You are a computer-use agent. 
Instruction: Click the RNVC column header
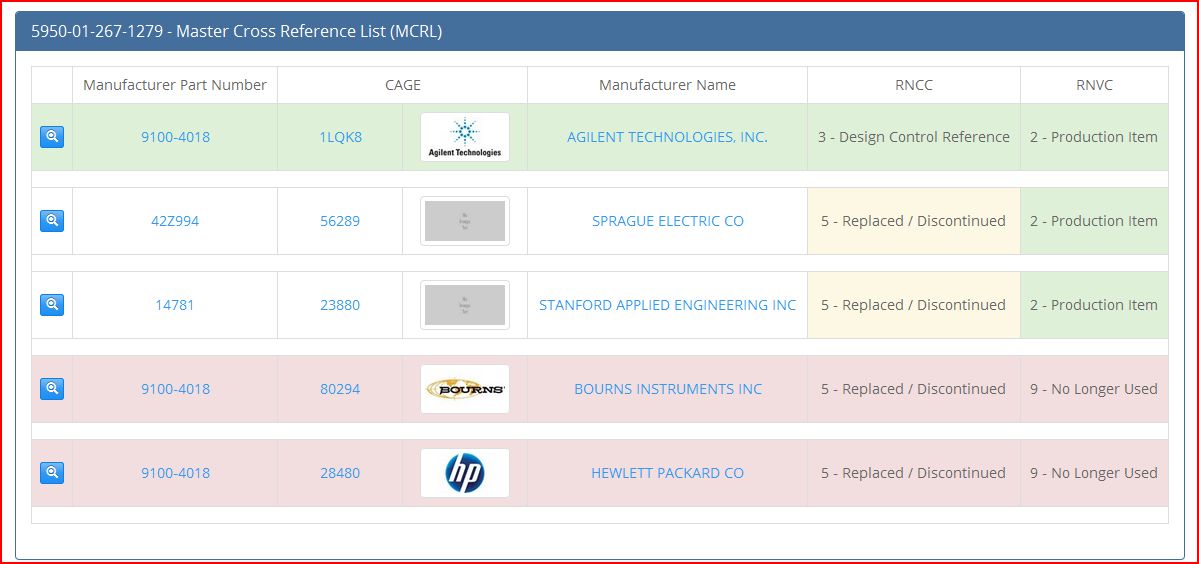[x=1094, y=85]
